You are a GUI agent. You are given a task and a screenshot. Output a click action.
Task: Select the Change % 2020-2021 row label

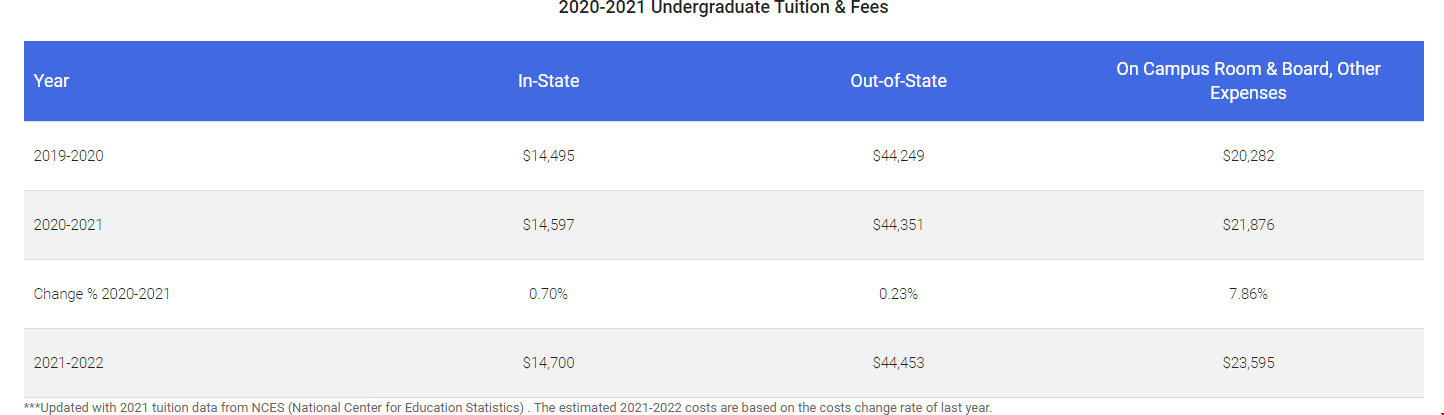pyautogui.click(x=101, y=294)
